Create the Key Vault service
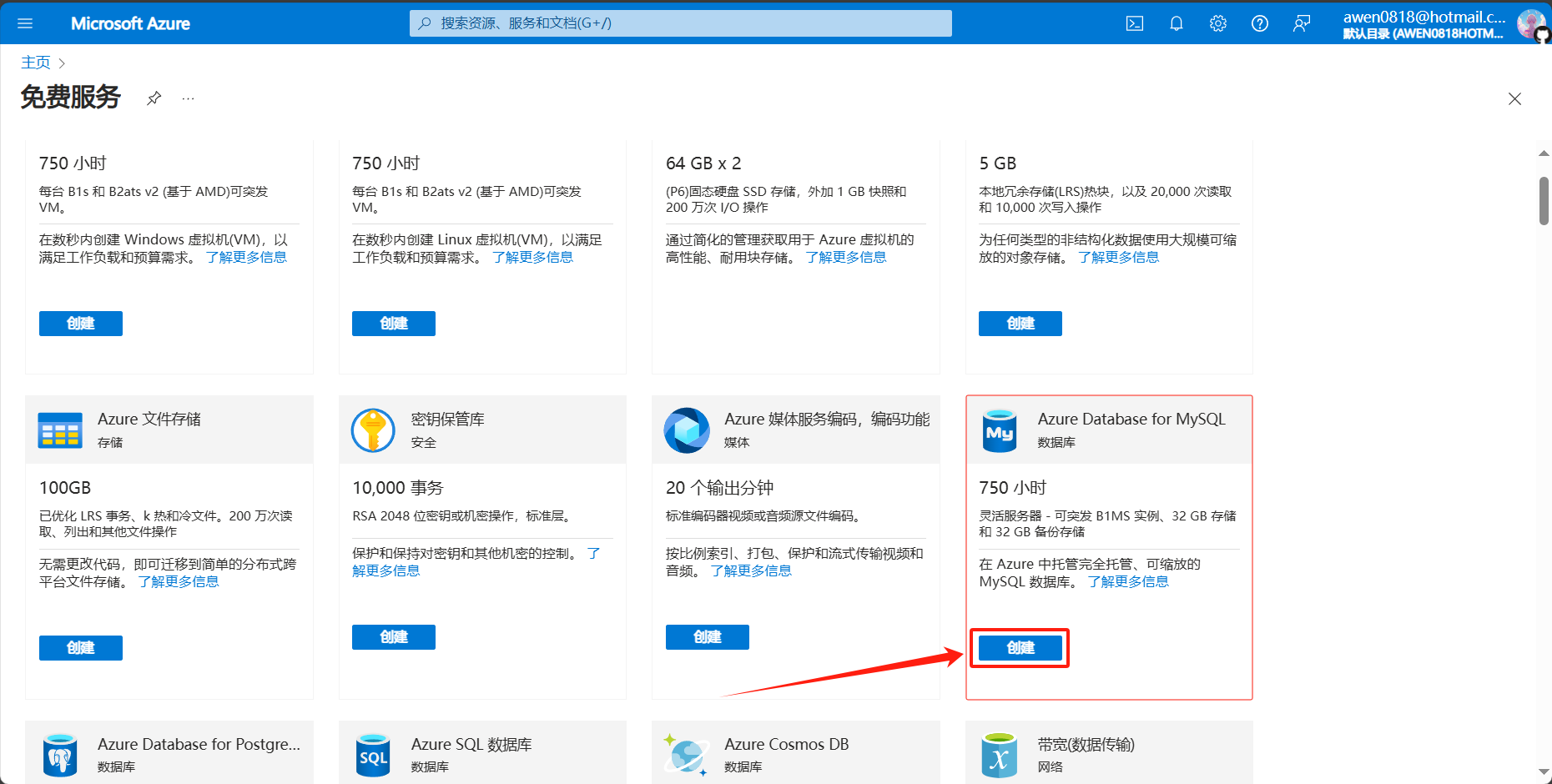The image size is (1552, 784). point(394,637)
